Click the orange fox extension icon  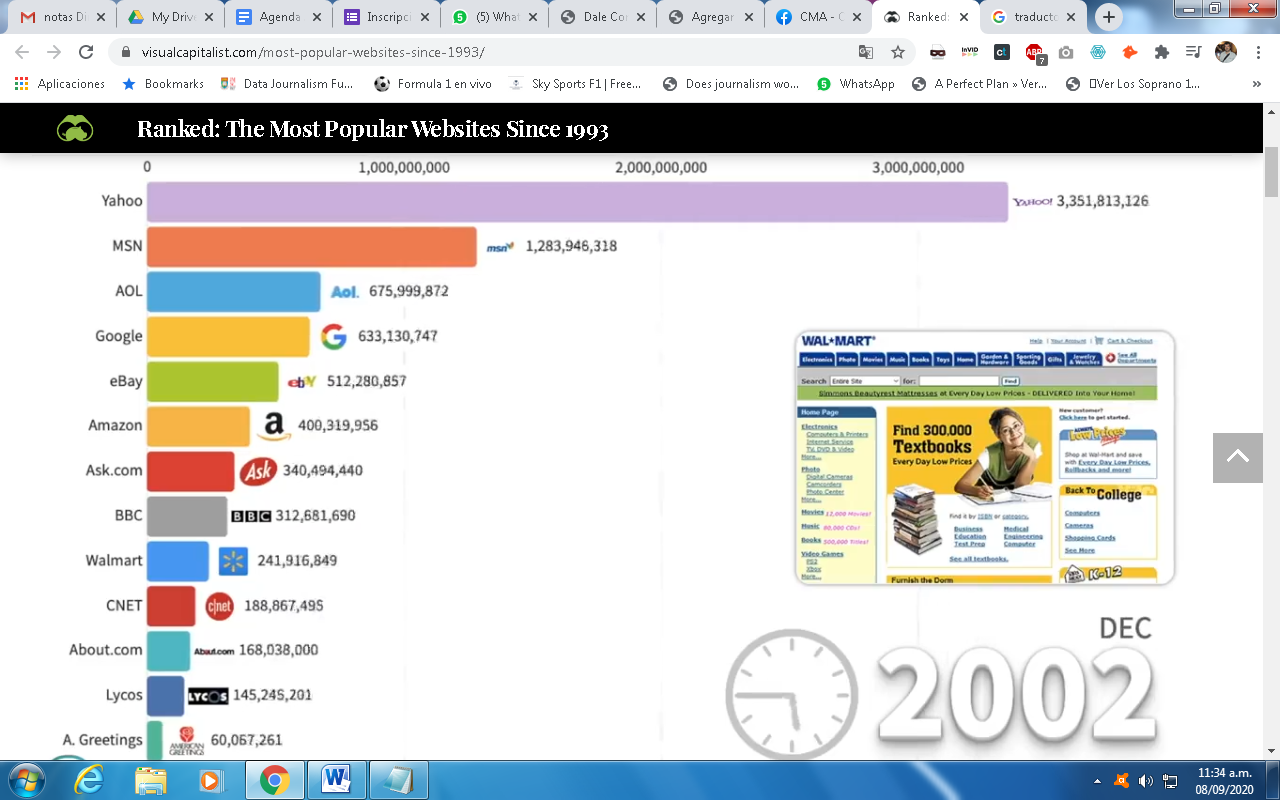1130,52
